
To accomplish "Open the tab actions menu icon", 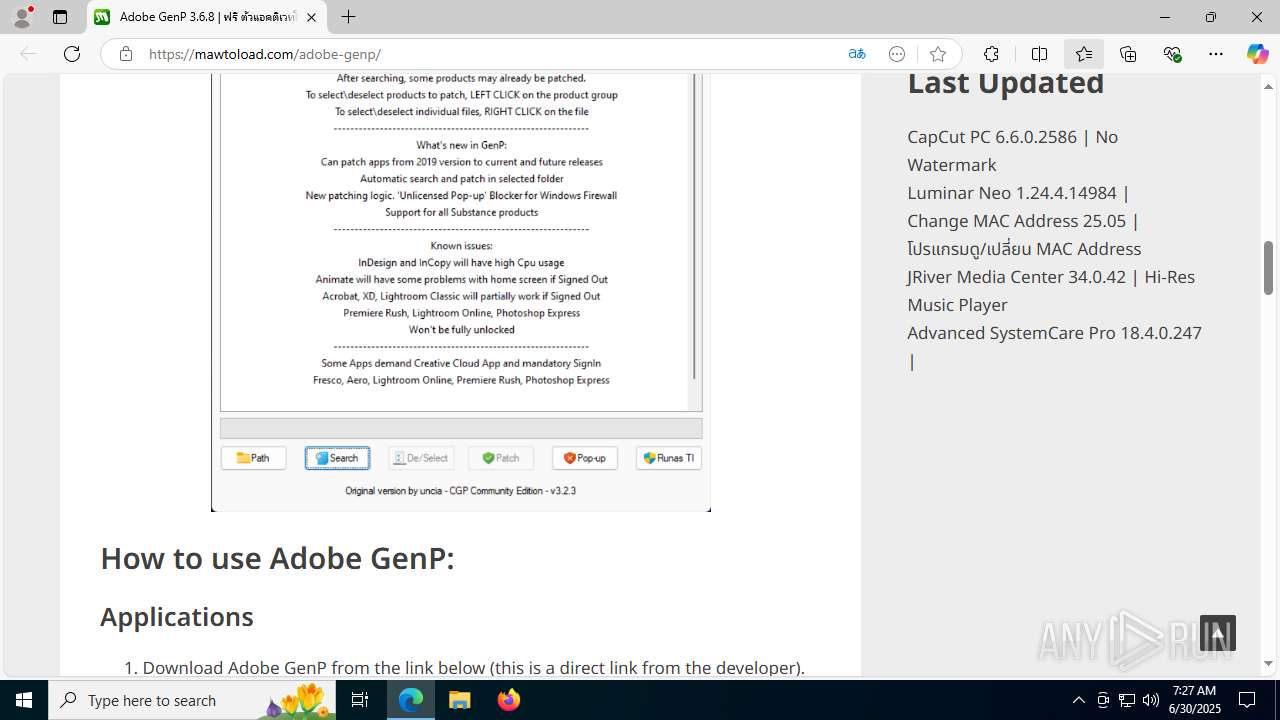I will pyautogui.click(x=60, y=17).
